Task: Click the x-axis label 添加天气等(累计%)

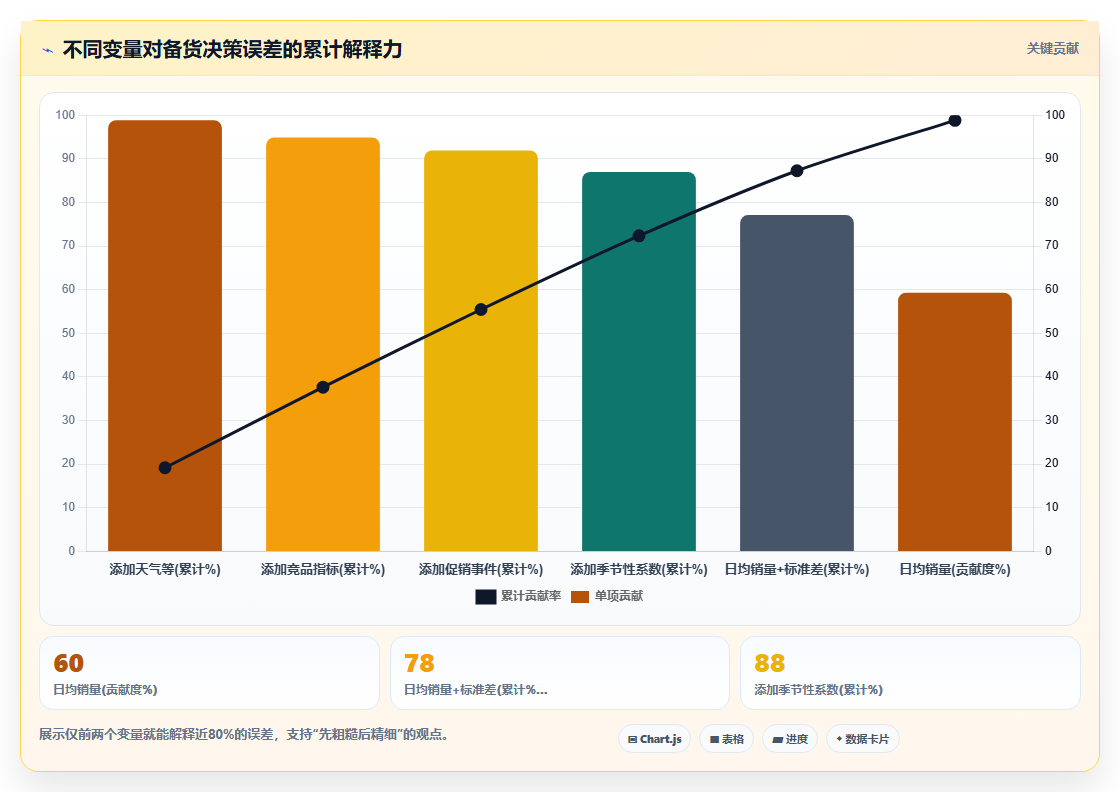Action: [x=165, y=570]
